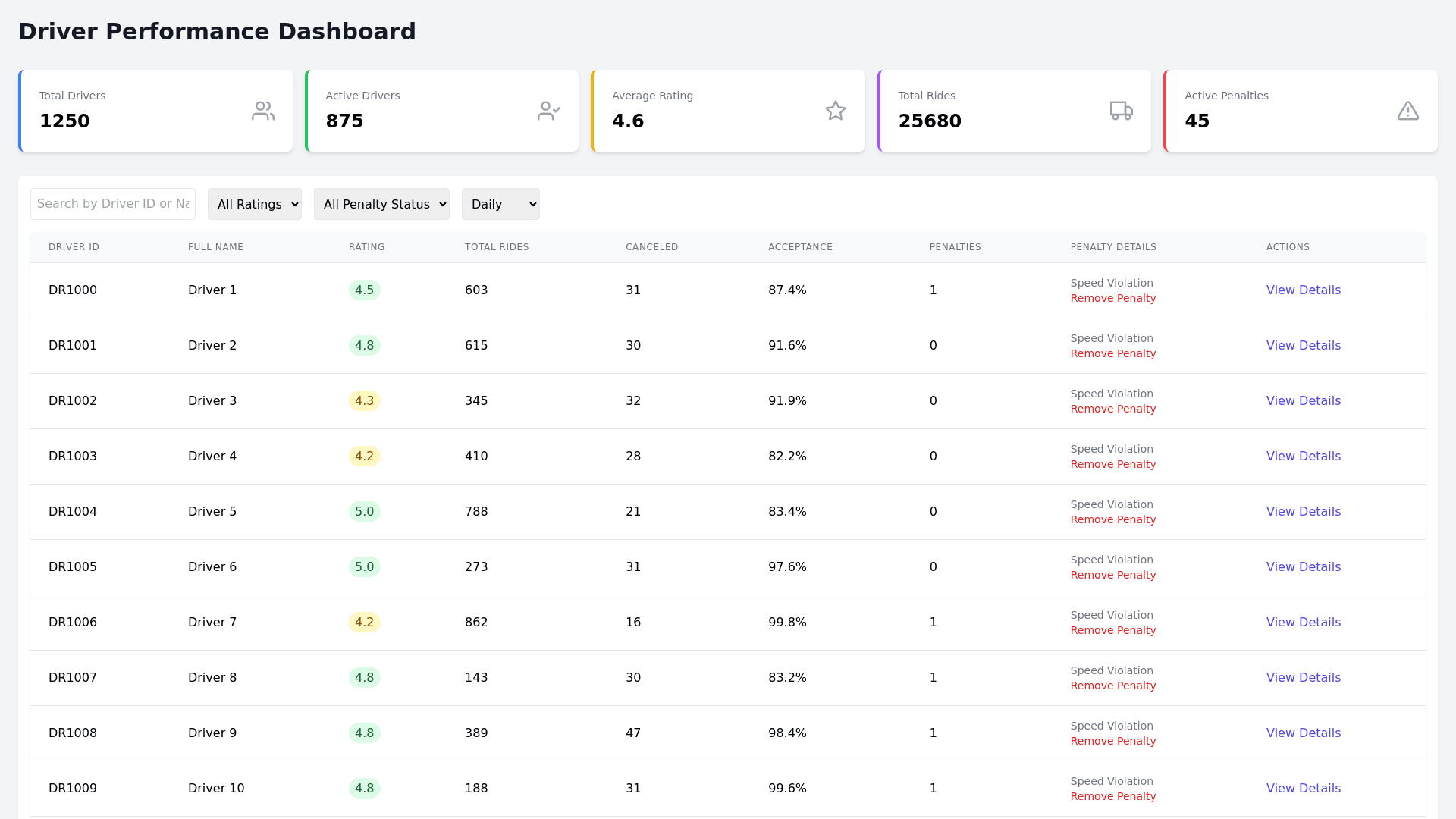Viewport: 1456px width, 819px height.
Task: Remove Penalty for Driver 1
Action: tap(1112, 299)
